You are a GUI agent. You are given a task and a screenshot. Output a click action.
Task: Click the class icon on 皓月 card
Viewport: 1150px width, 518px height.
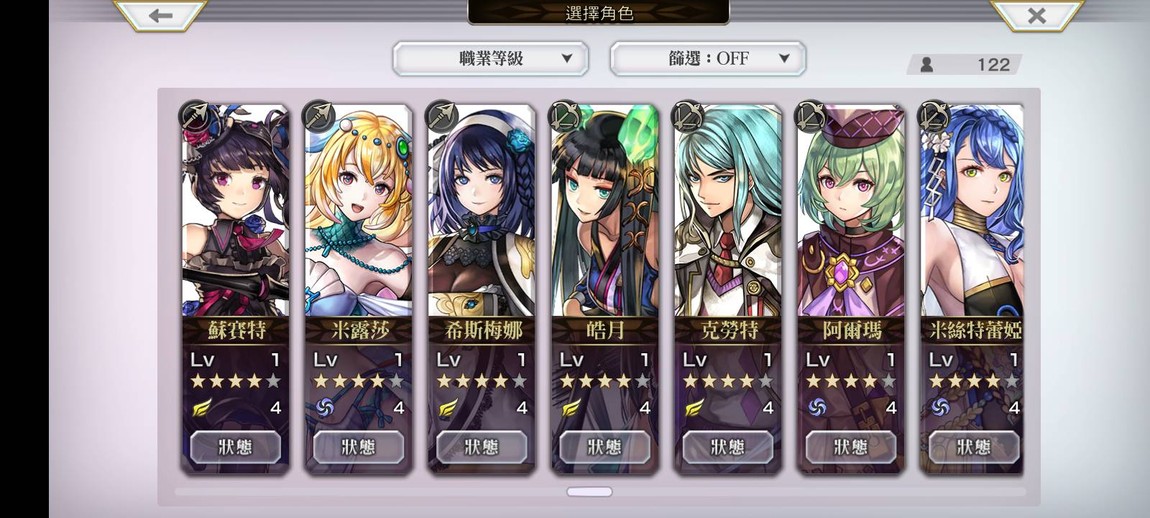point(565,116)
